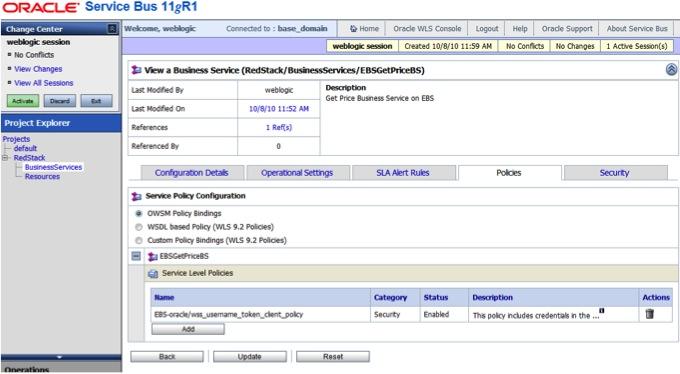Click the Service Policy Configuration icon

(x=137, y=197)
